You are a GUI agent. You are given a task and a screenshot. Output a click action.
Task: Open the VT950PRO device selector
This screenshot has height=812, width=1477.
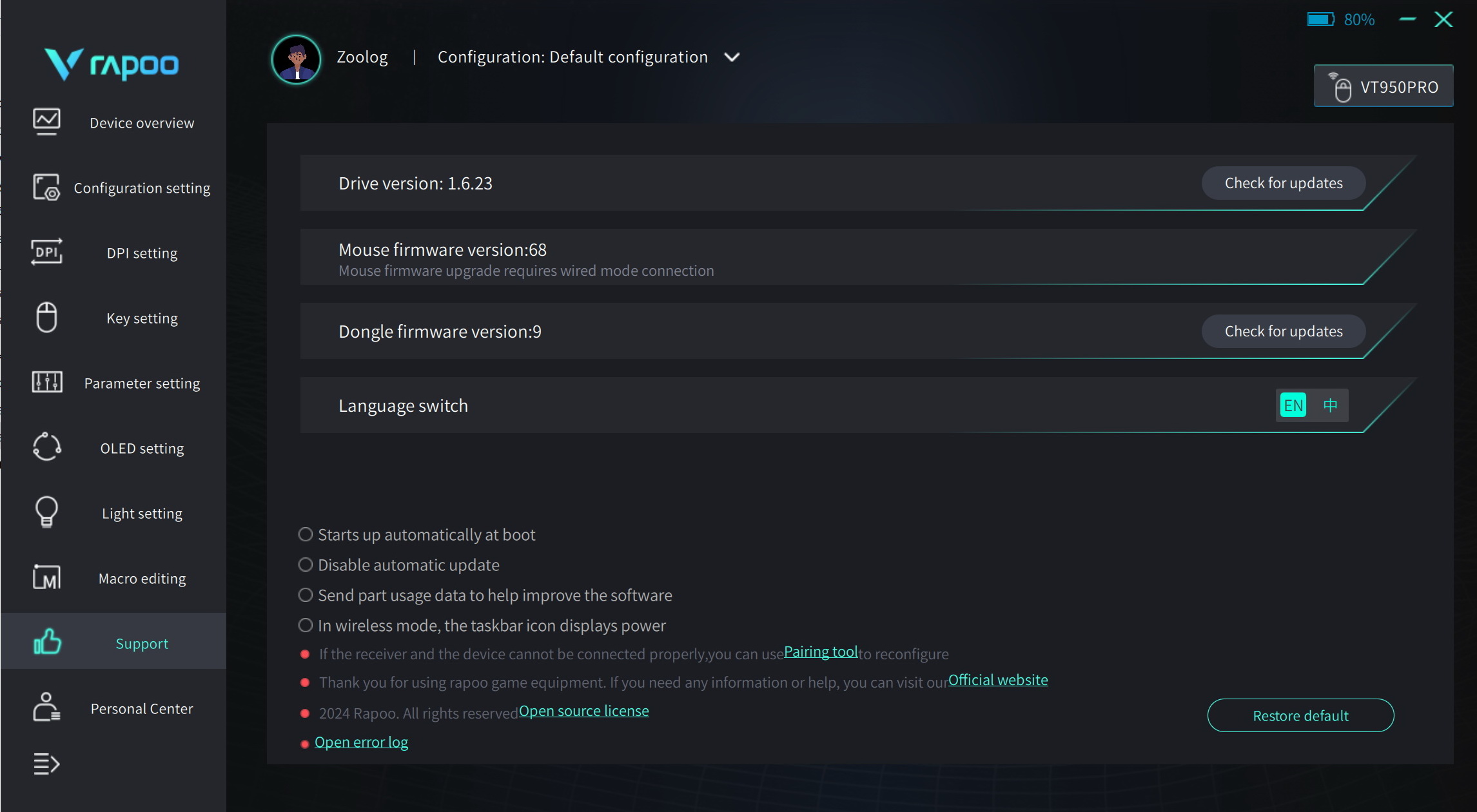1384,86
